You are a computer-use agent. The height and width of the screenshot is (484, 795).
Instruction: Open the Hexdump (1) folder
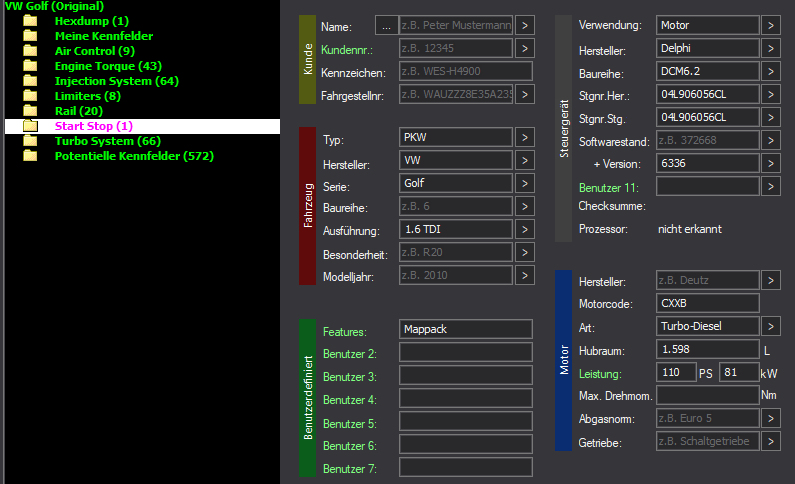coord(92,21)
